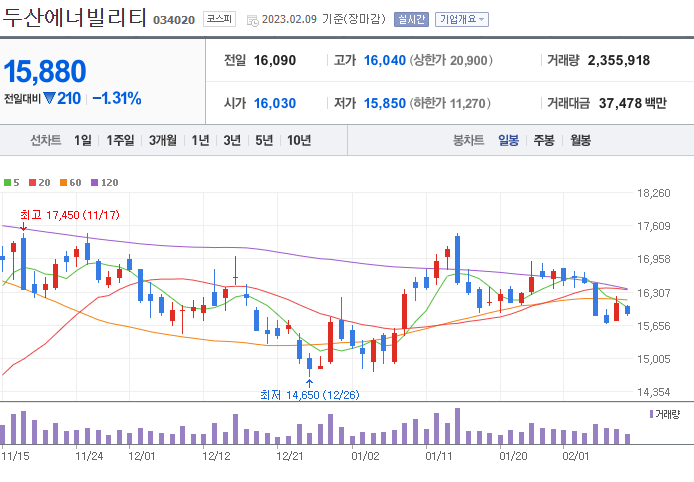Click the 01/11 date axis label
Viewport: 694px width, 482px height.
439,456
